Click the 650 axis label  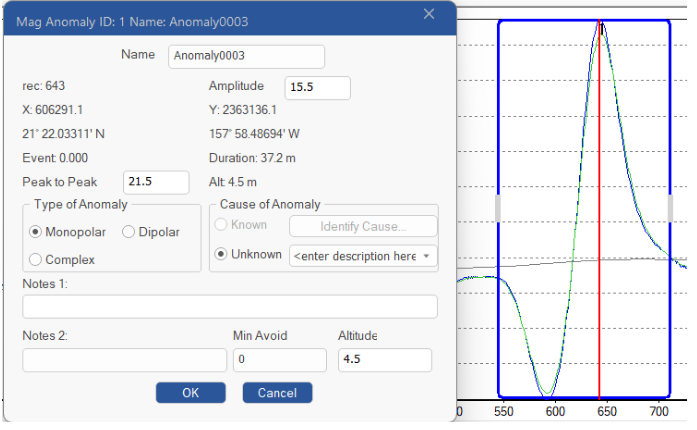tap(607, 412)
